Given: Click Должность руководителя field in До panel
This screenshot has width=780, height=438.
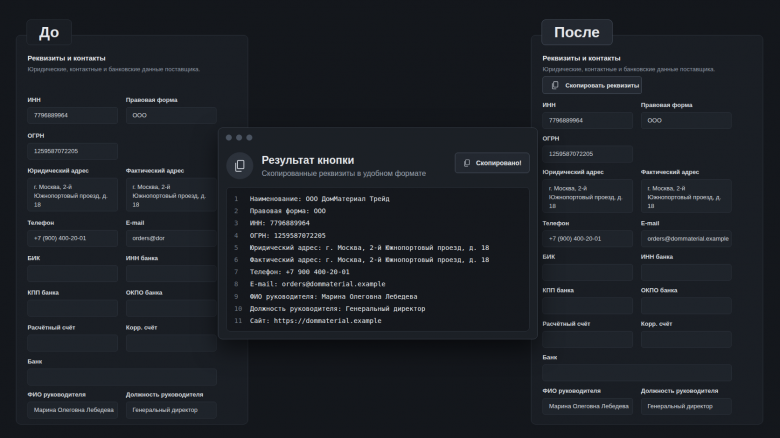Looking at the screenshot, I should pos(171,410).
